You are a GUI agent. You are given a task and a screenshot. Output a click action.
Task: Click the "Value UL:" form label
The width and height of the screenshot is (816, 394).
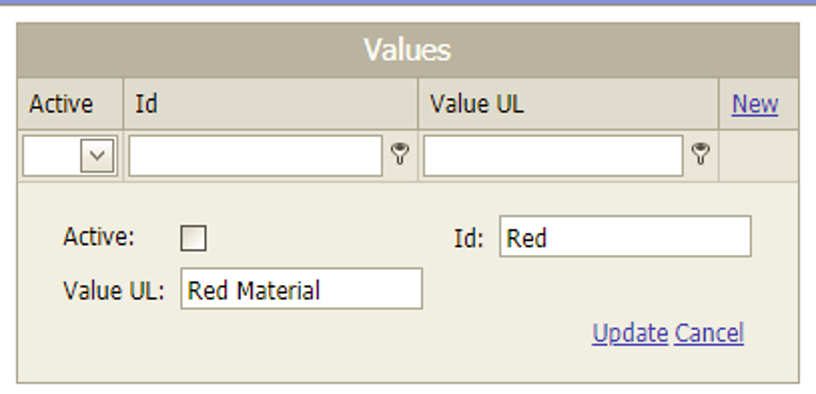pos(113,290)
